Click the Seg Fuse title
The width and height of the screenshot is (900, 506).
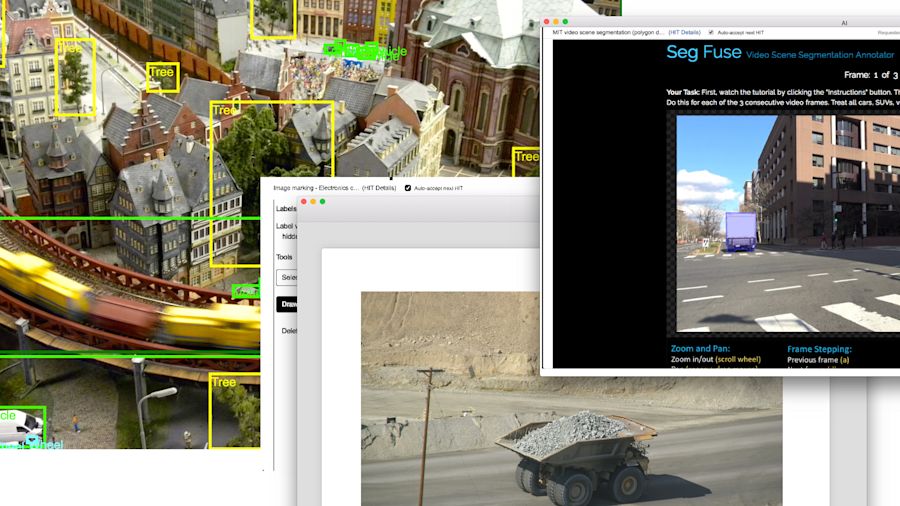(x=704, y=52)
